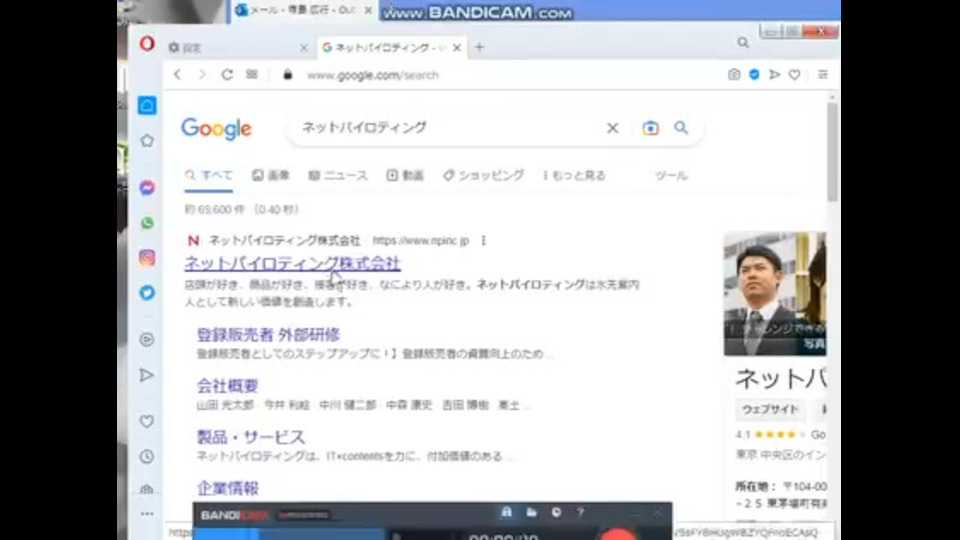Open Twitter in the sidebar
The width and height of the screenshot is (960, 540).
tap(147, 293)
